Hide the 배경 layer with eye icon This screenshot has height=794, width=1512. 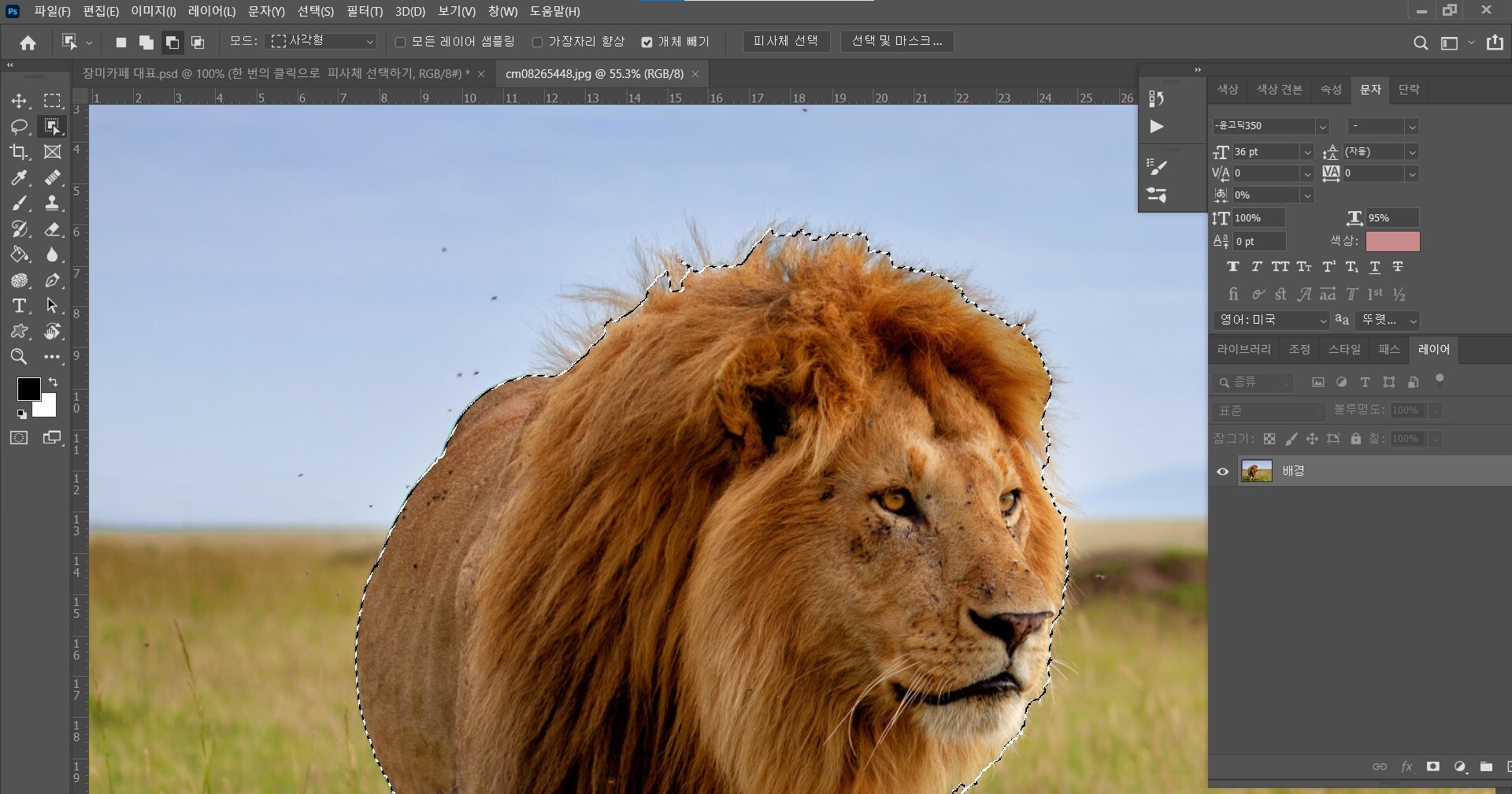(1222, 472)
